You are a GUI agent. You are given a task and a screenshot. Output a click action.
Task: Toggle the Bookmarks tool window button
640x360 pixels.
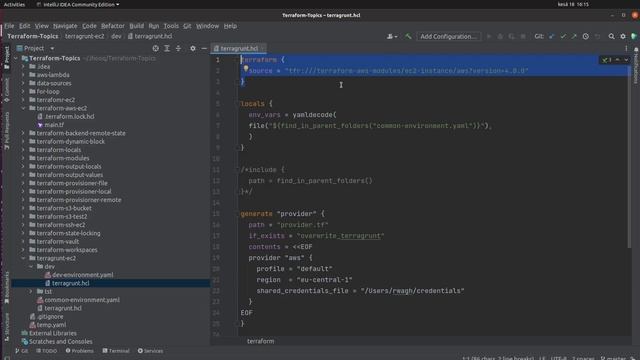coord(7,288)
